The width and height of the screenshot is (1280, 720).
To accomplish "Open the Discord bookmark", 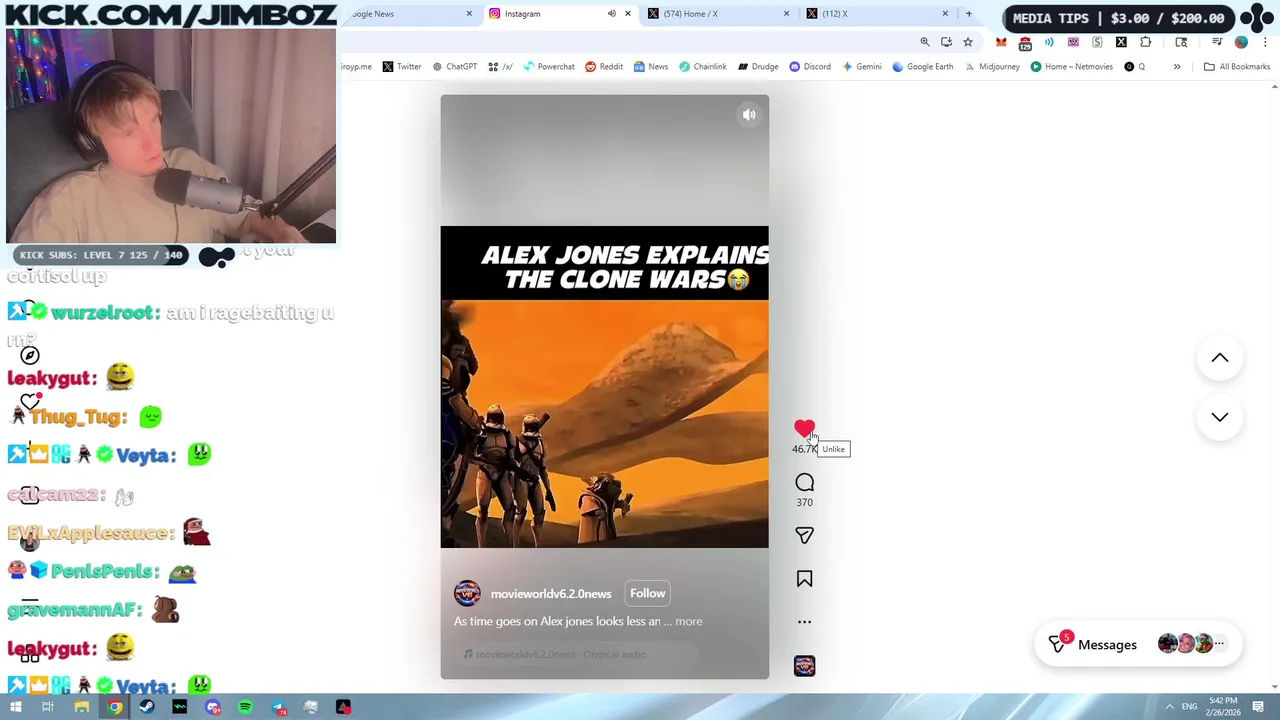I will tap(810, 67).
